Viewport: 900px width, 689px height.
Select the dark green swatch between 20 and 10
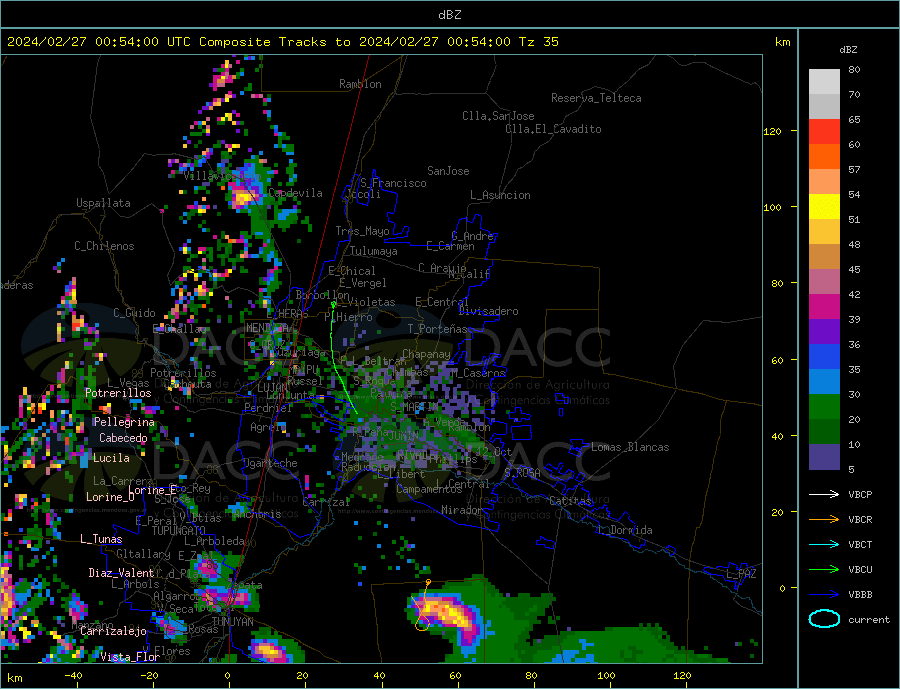[824, 432]
